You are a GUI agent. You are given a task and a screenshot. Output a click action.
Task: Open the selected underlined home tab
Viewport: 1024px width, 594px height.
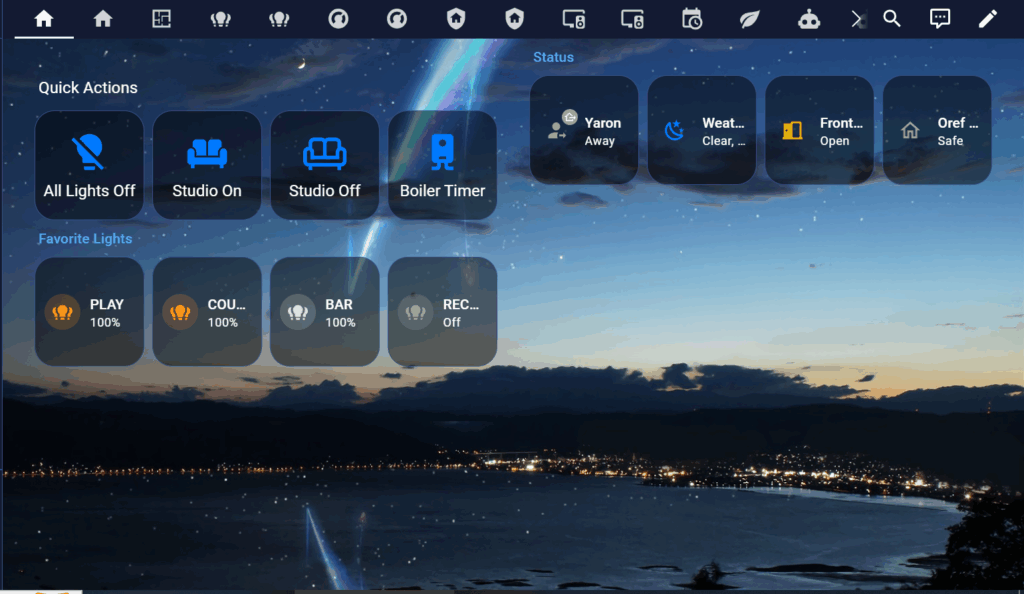pos(44,19)
